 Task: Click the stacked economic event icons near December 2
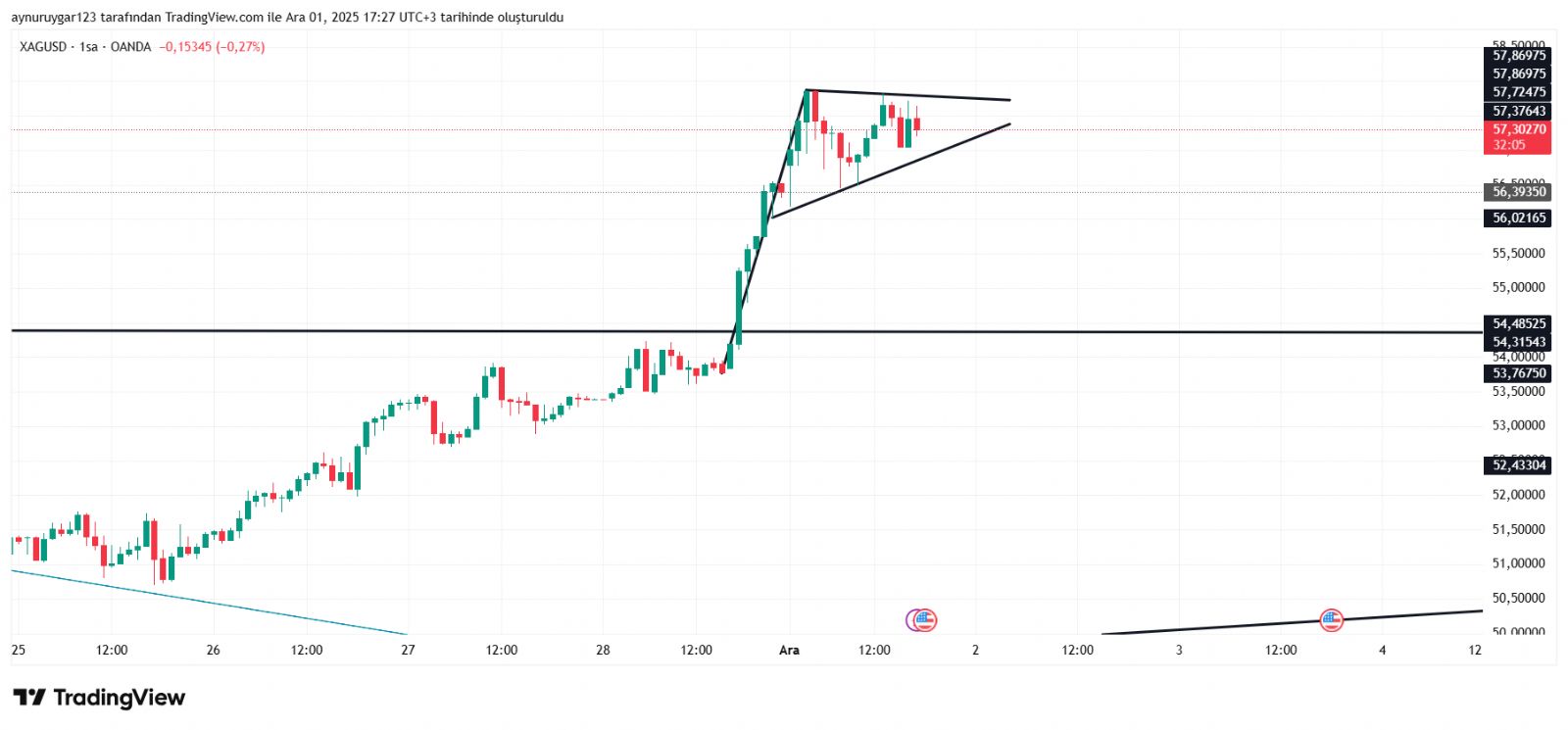(x=922, y=619)
